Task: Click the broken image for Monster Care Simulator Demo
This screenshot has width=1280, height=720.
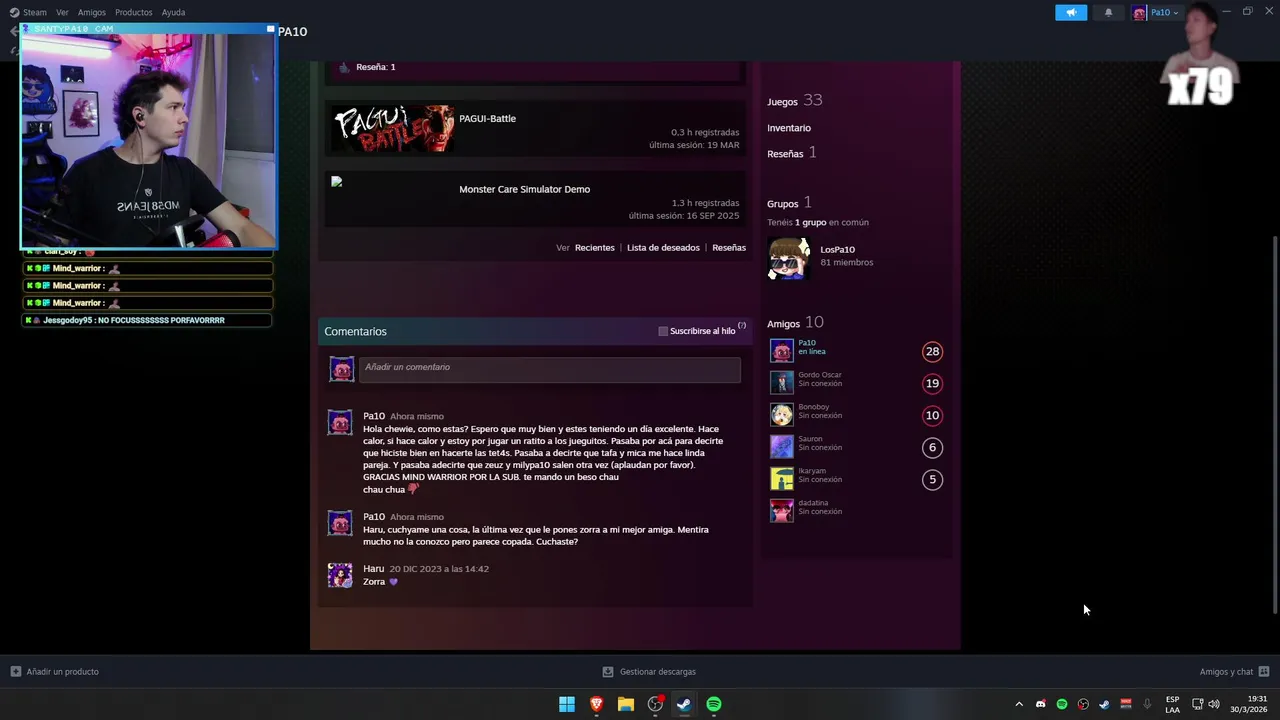Action: 337,181
